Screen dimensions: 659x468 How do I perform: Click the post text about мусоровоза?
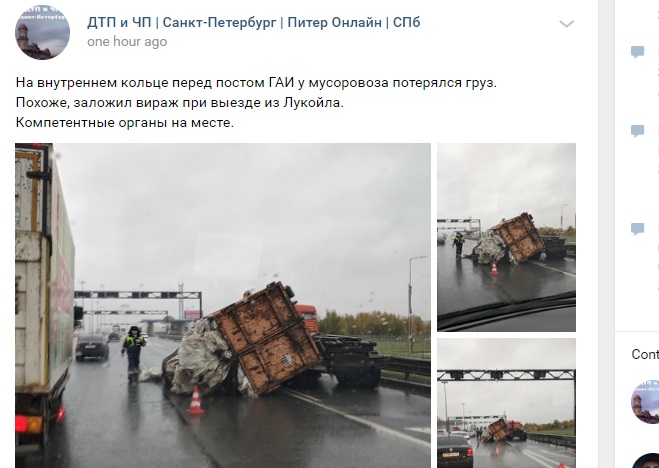[x=256, y=83]
